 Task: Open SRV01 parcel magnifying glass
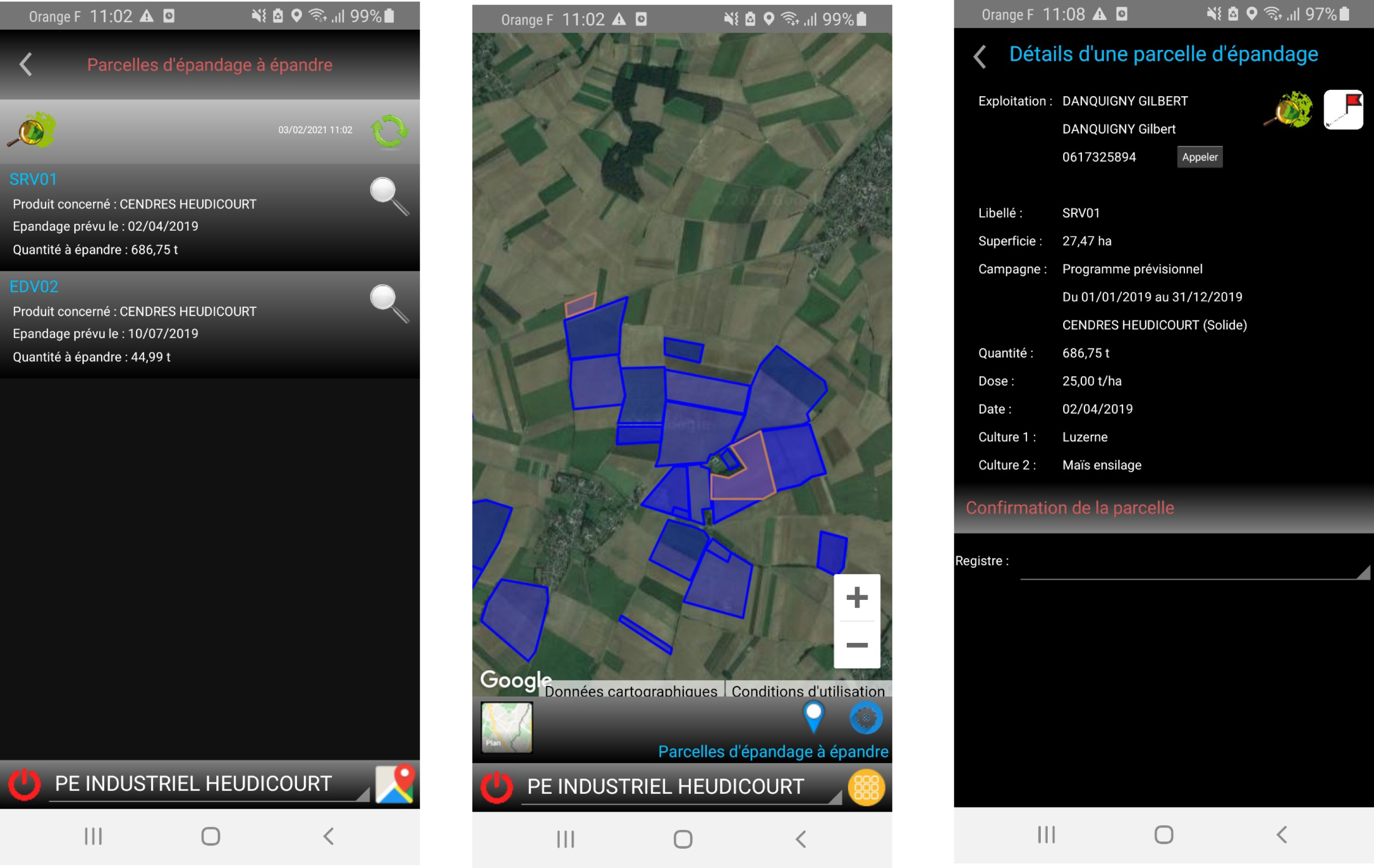point(389,196)
